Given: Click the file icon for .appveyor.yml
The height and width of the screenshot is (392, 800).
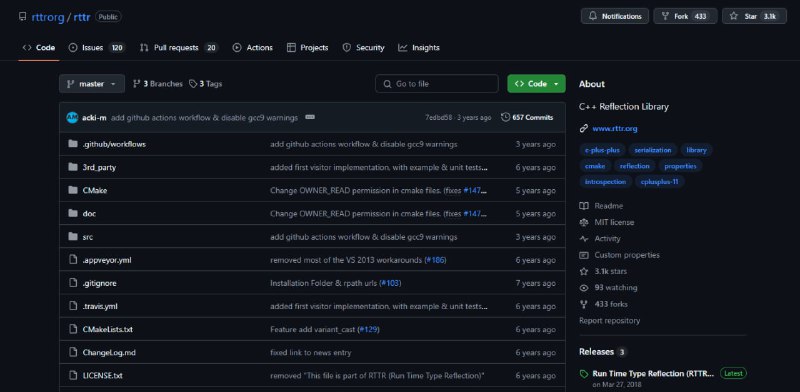Looking at the screenshot, I should [x=73, y=260].
